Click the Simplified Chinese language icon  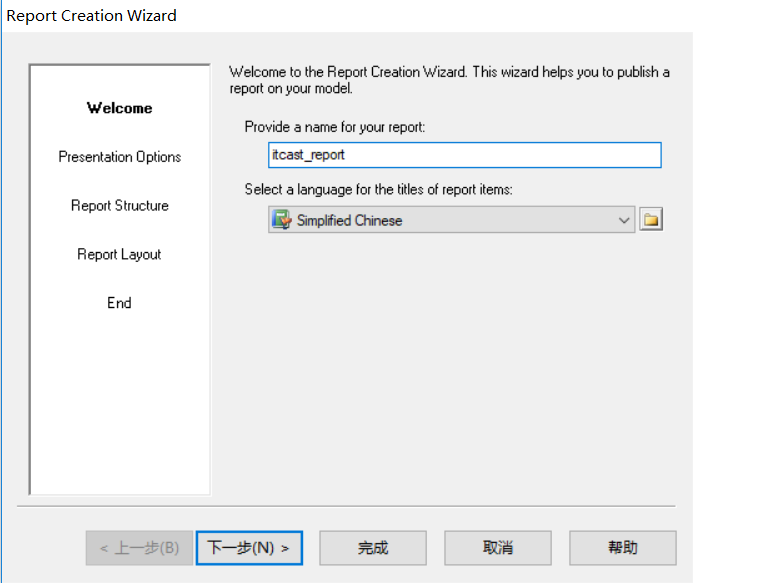pos(281,219)
